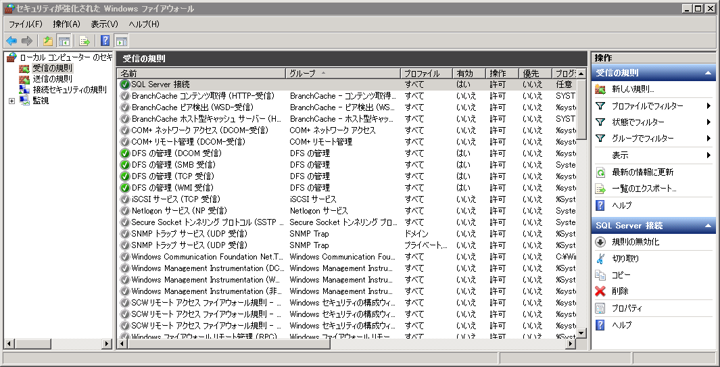The width and height of the screenshot is (720, 367).
Task: Open the 表示 submenu arrow in actions pane
Action: [x=709, y=155]
